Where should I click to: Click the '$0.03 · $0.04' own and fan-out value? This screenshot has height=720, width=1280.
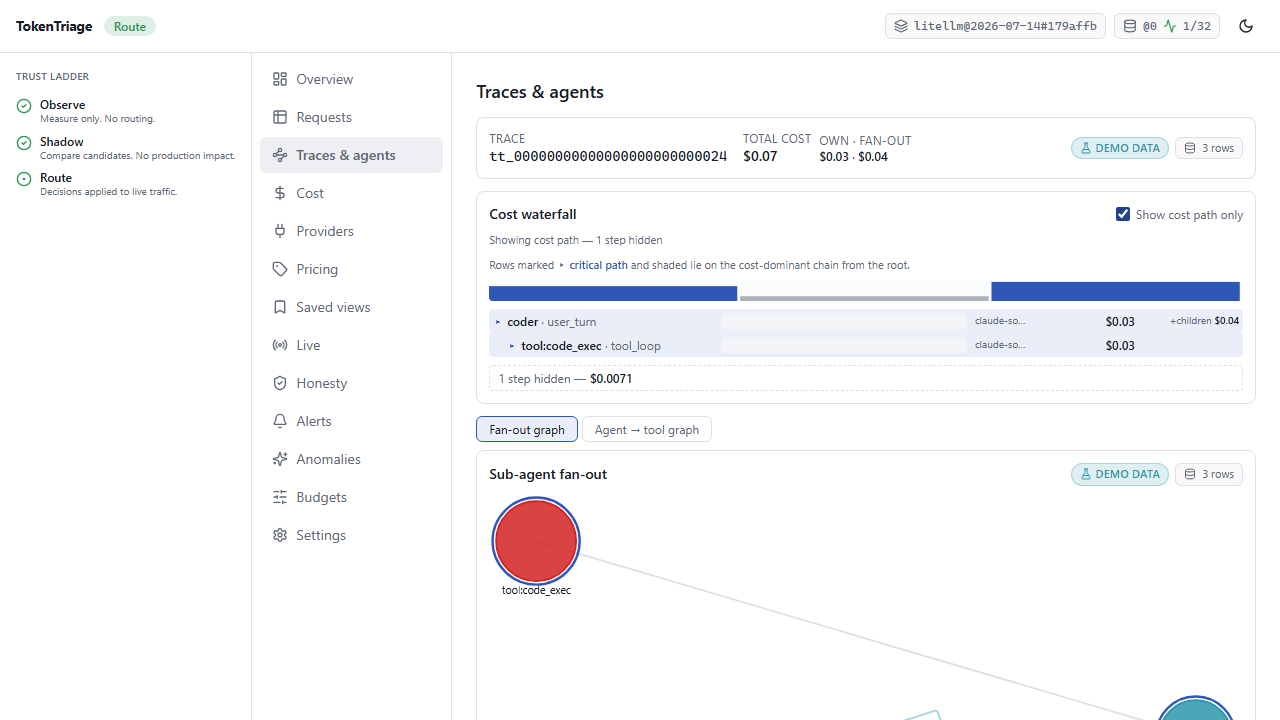854,157
